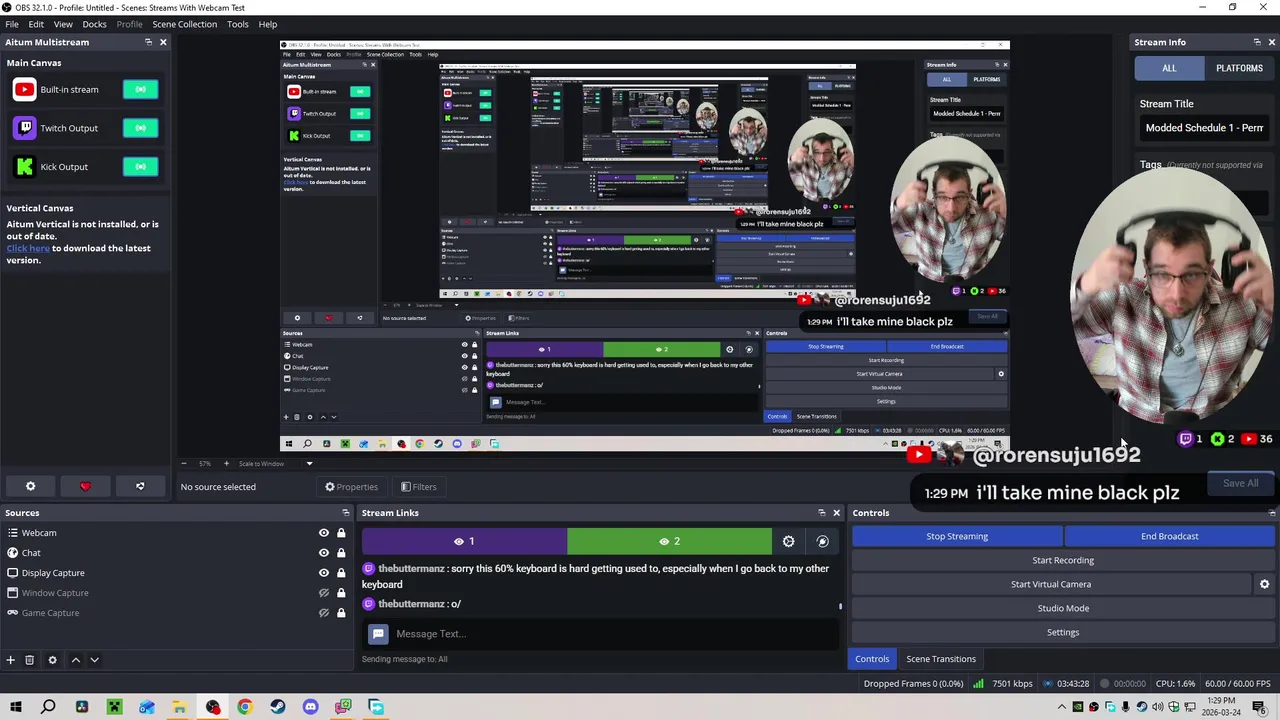
Task: Hide the Webcam source
Action: click(323, 533)
